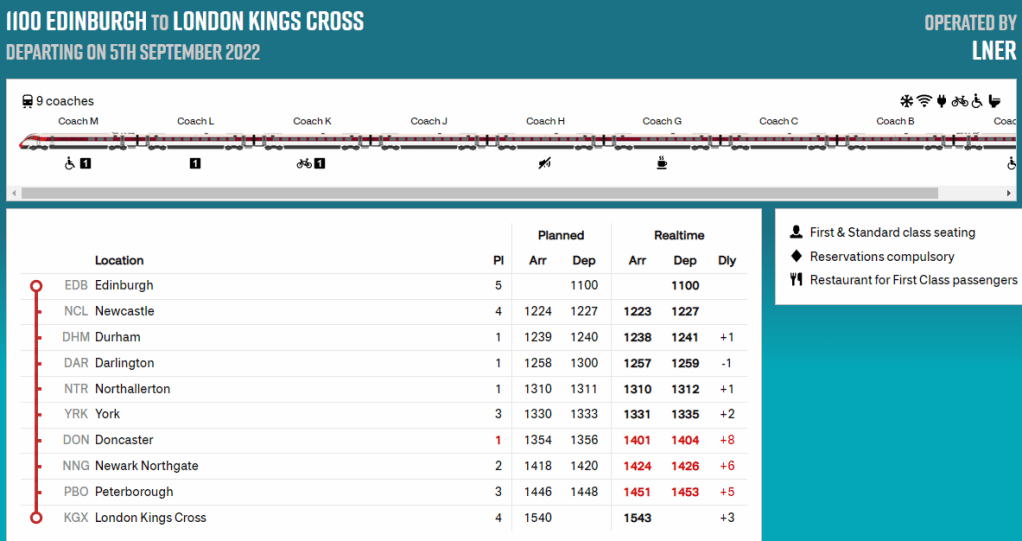Click bicycle icon under Coach K

click(304, 164)
